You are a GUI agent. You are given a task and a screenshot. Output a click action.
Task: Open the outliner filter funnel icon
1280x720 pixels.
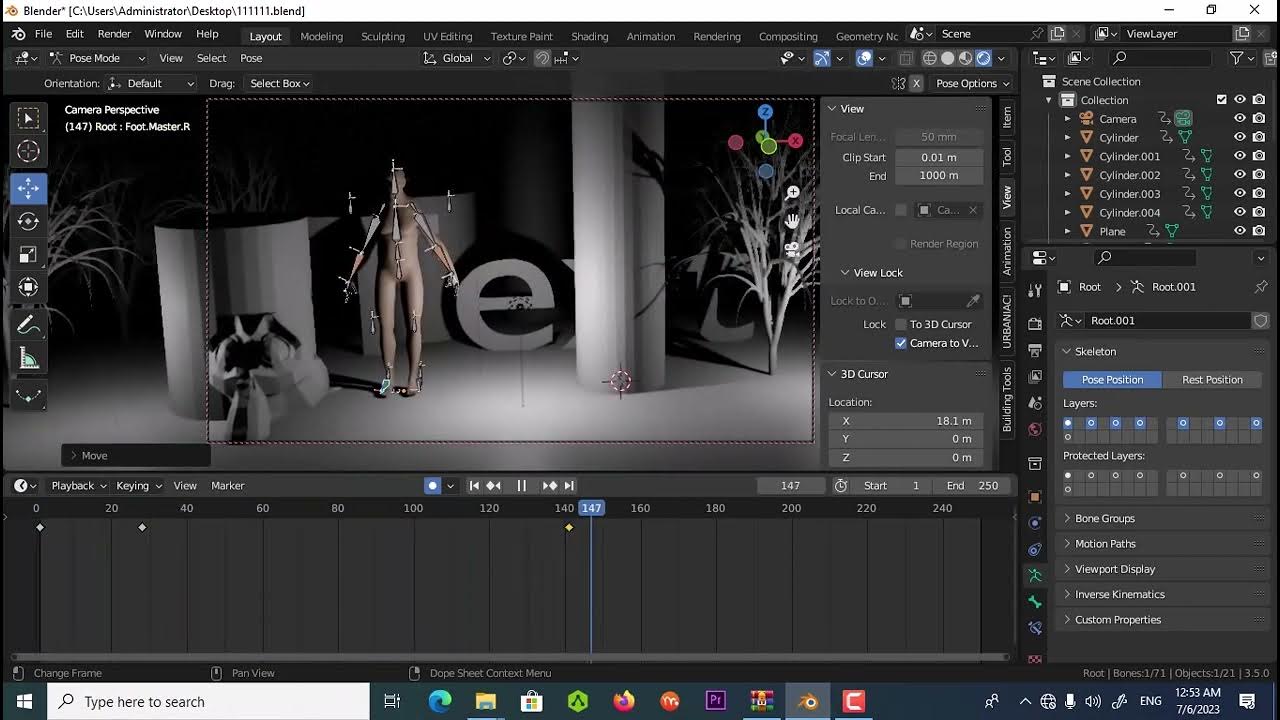point(1237,58)
